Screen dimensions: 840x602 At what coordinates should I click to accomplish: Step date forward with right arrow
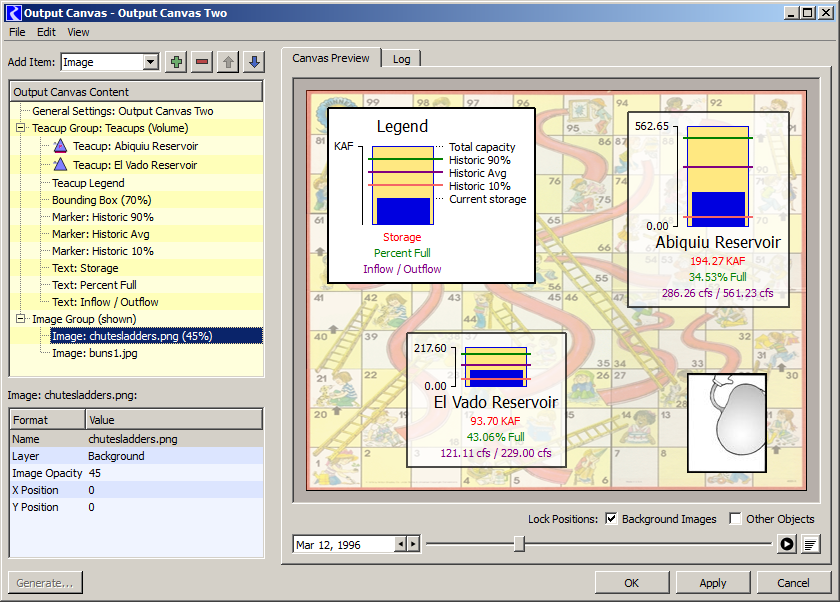point(412,544)
